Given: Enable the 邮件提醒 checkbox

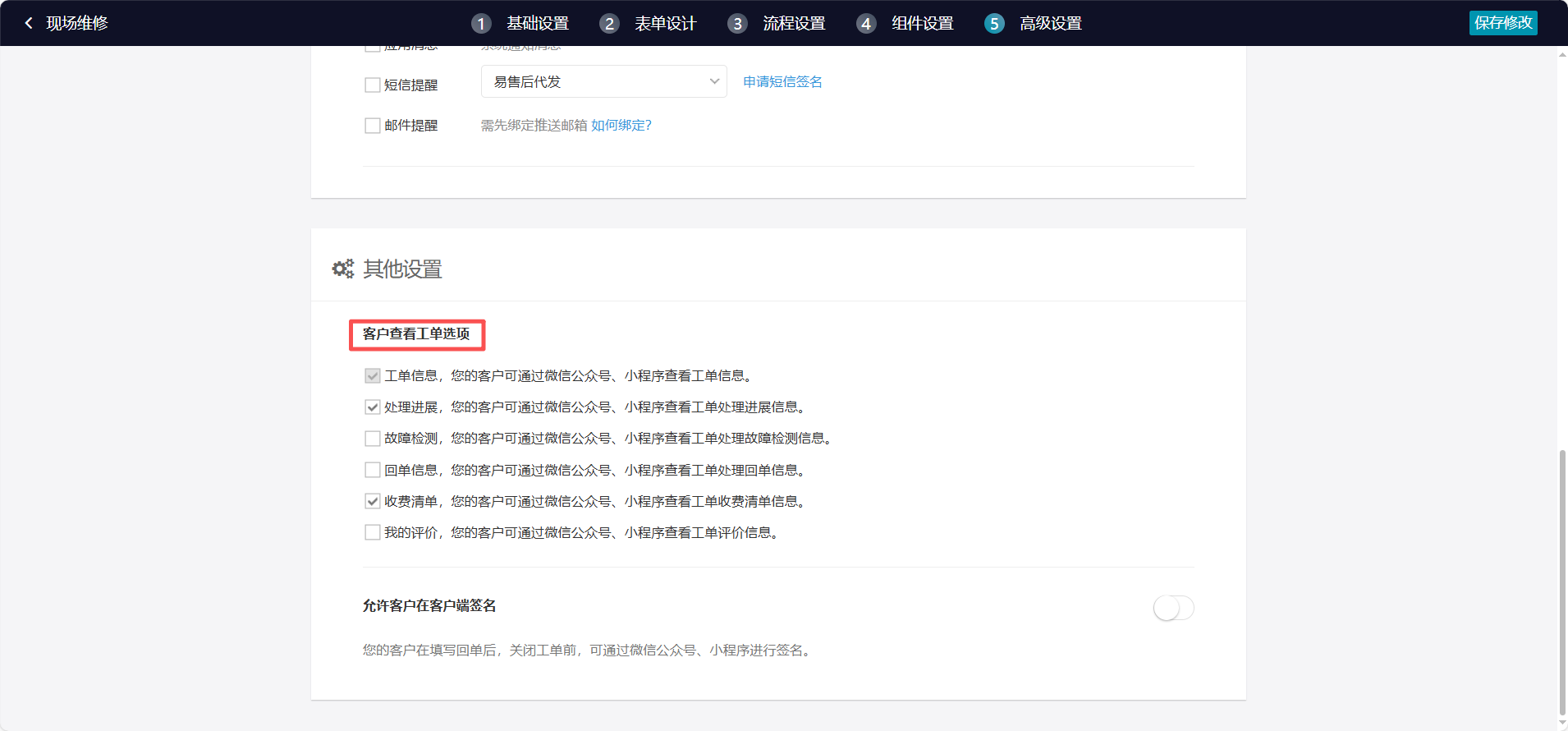Looking at the screenshot, I should coord(373,126).
